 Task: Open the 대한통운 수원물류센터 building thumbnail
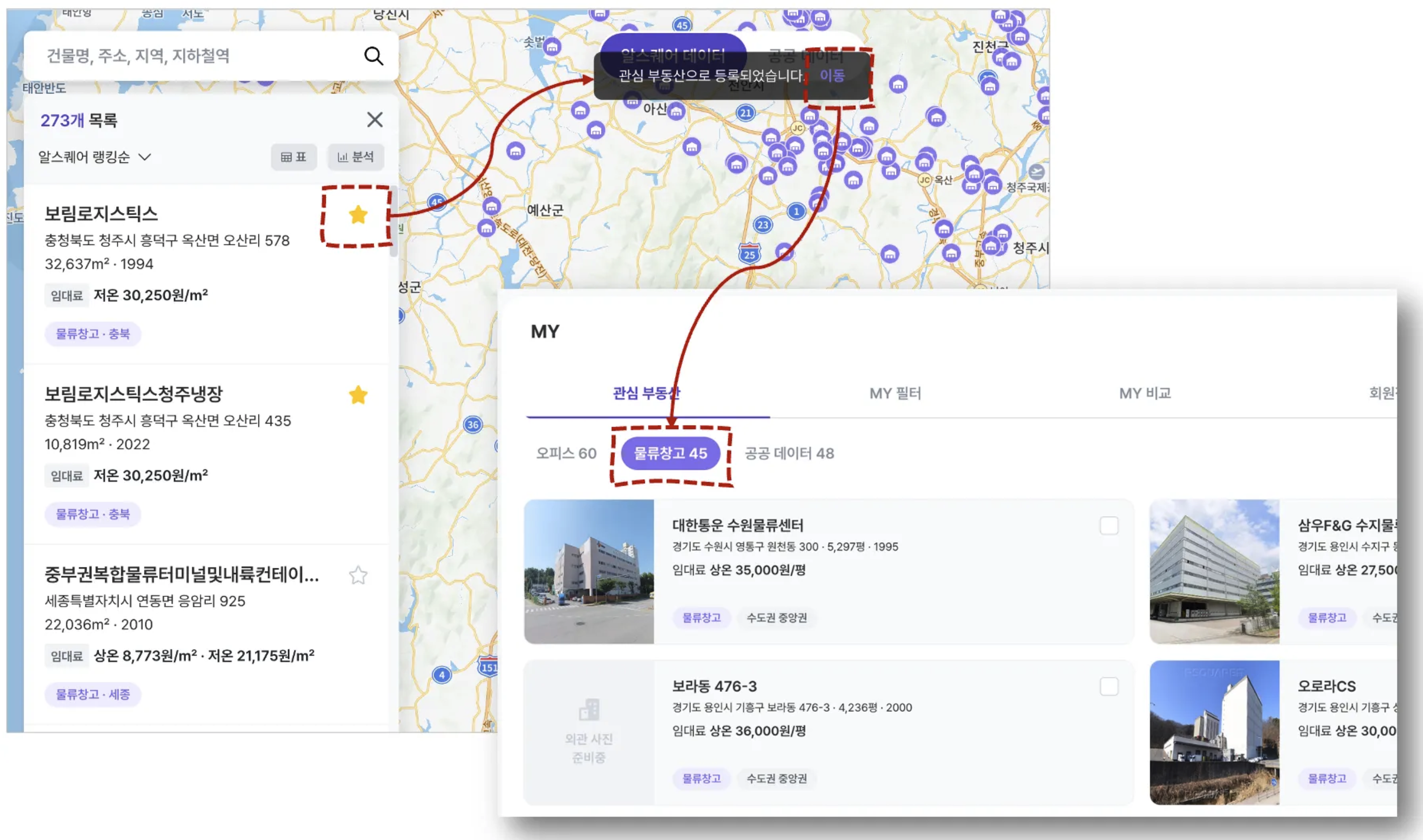[589, 571]
